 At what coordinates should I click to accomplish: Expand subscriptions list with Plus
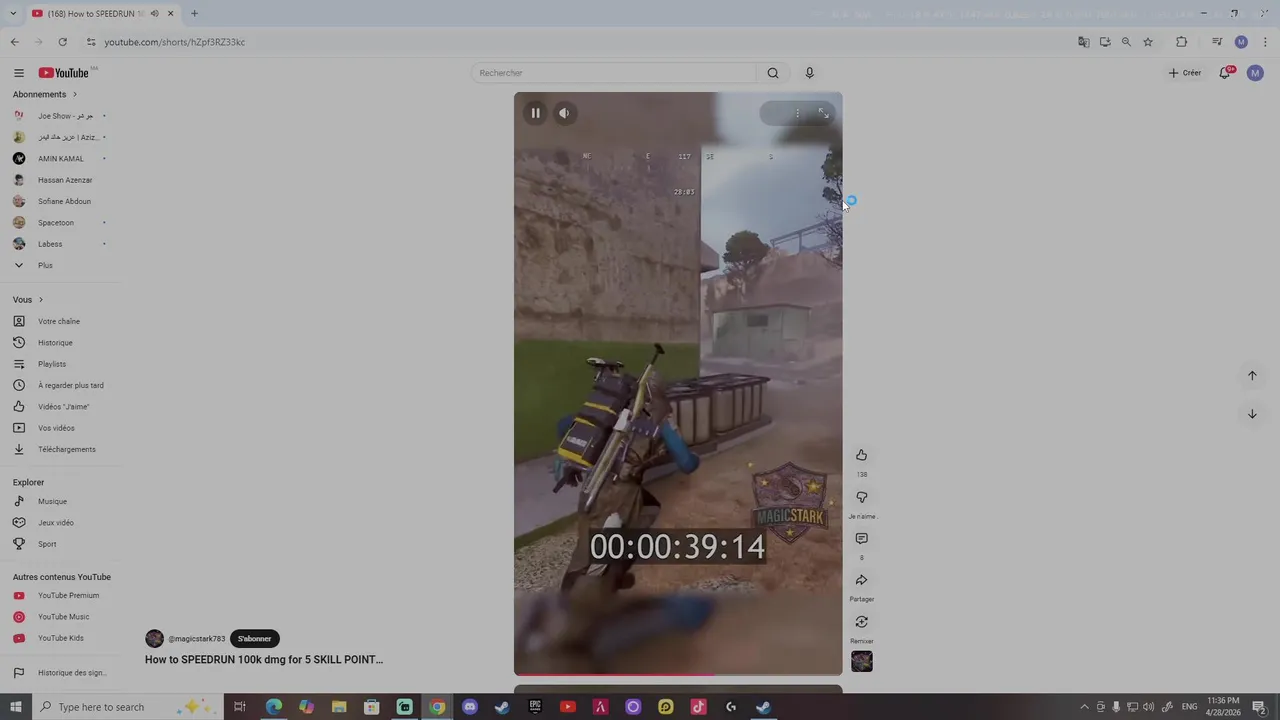(45, 265)
